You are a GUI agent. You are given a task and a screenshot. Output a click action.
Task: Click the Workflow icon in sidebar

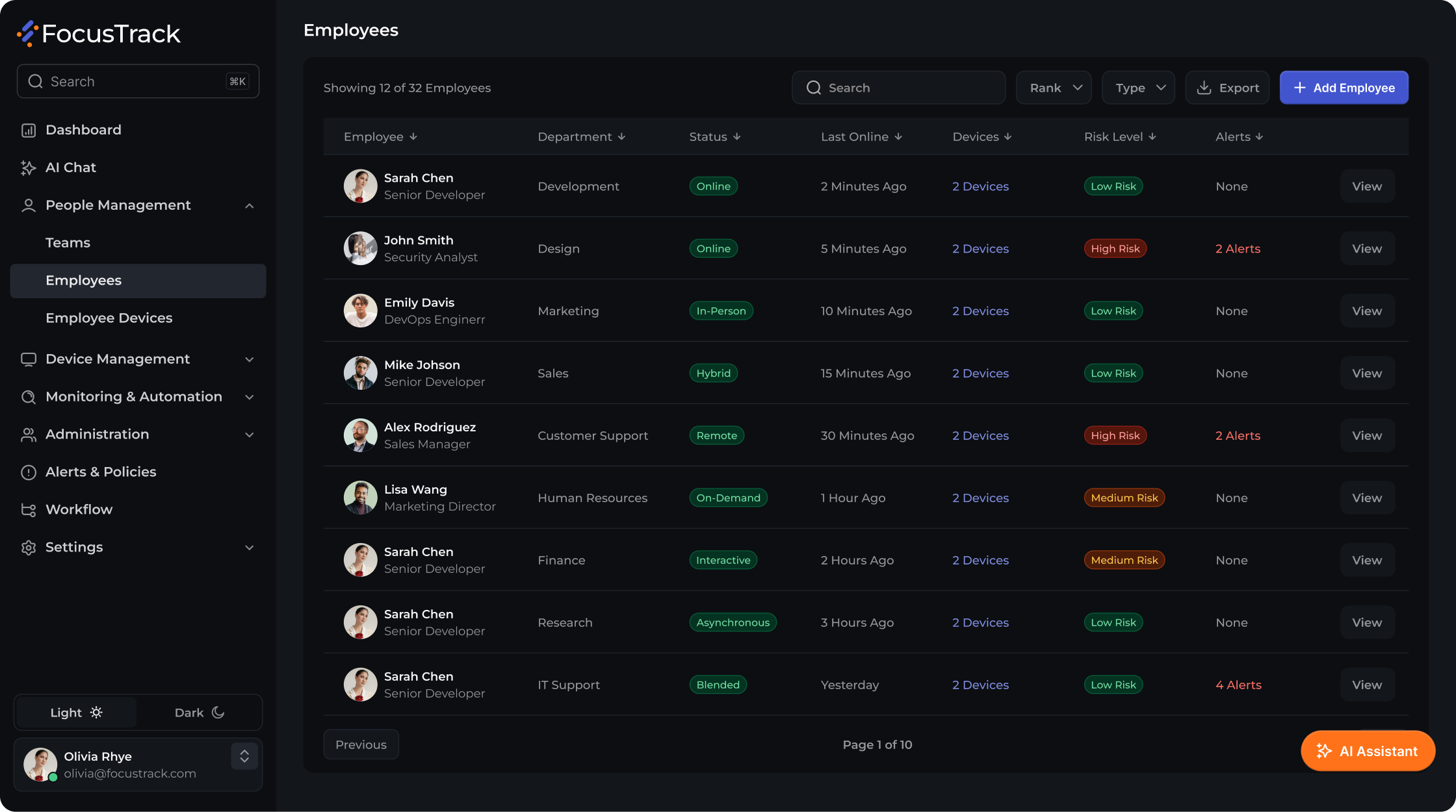tap(29, 510)
